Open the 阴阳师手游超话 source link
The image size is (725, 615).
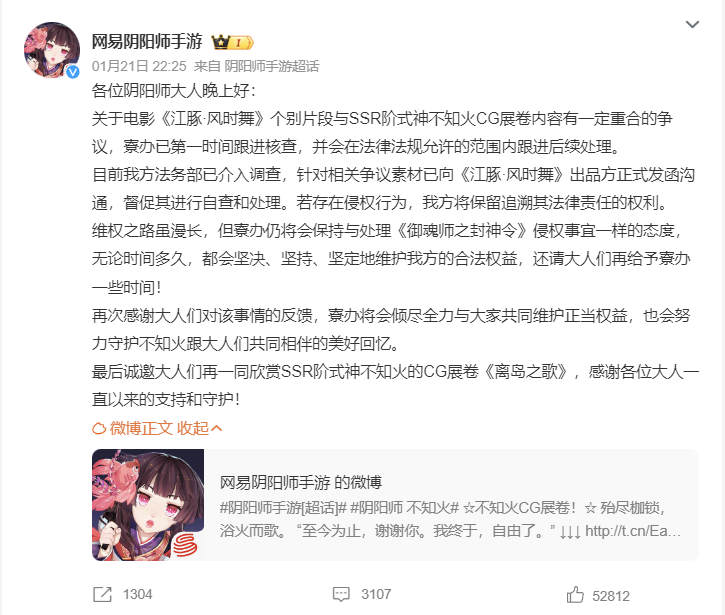click(x=272, y=66)
